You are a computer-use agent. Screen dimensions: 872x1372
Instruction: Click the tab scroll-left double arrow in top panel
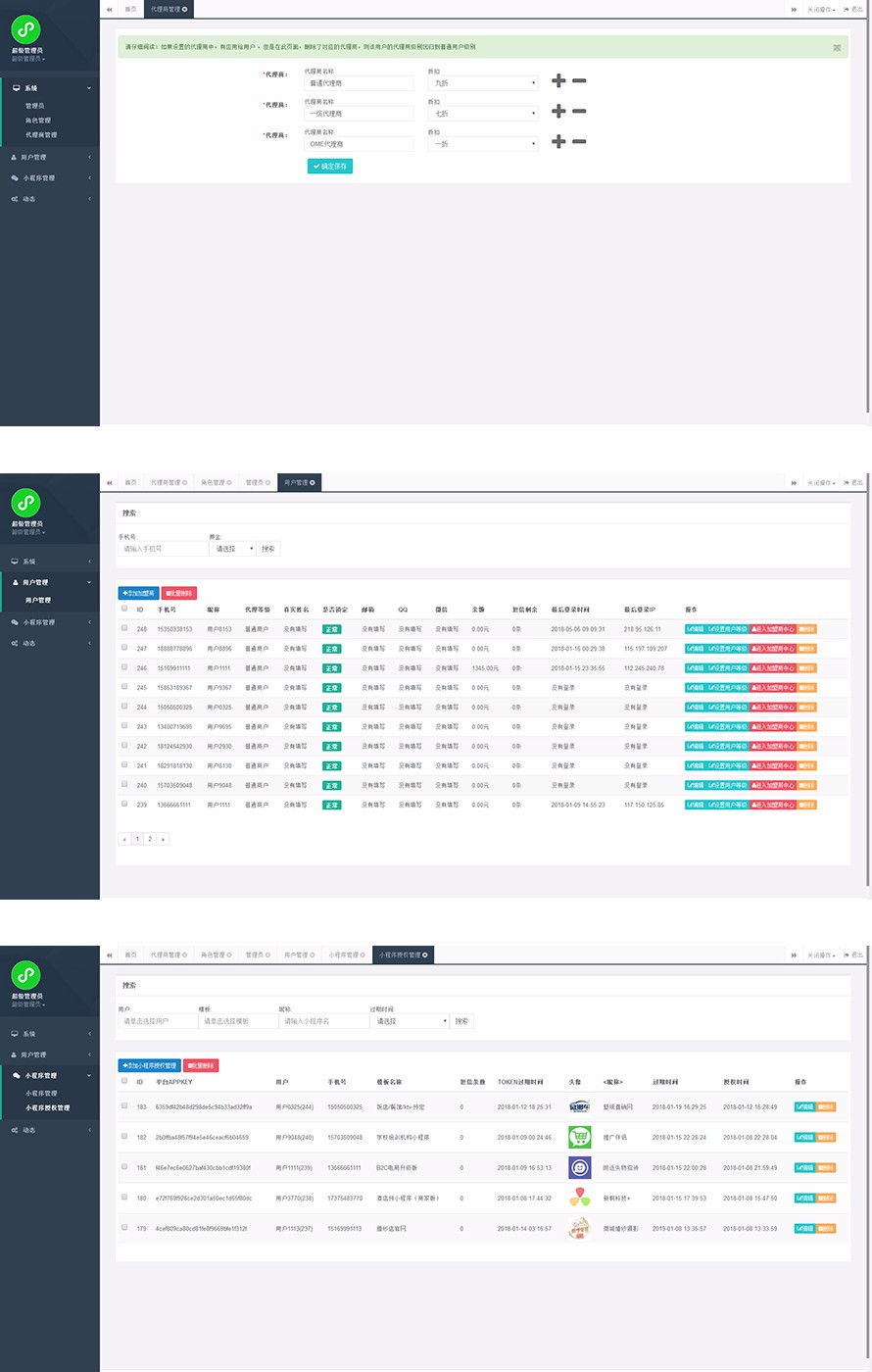[x=109, y=9]
